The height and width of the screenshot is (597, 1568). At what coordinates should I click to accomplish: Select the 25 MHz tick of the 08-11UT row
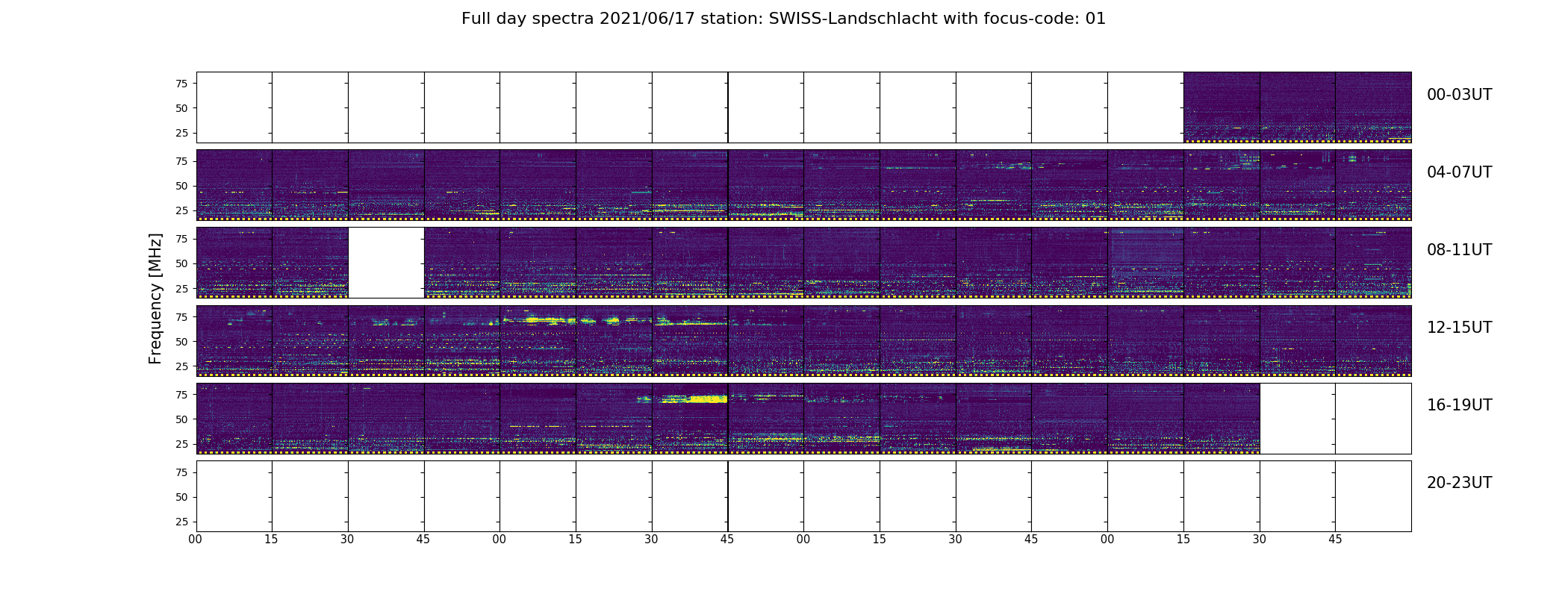click(x=181, y=288)
